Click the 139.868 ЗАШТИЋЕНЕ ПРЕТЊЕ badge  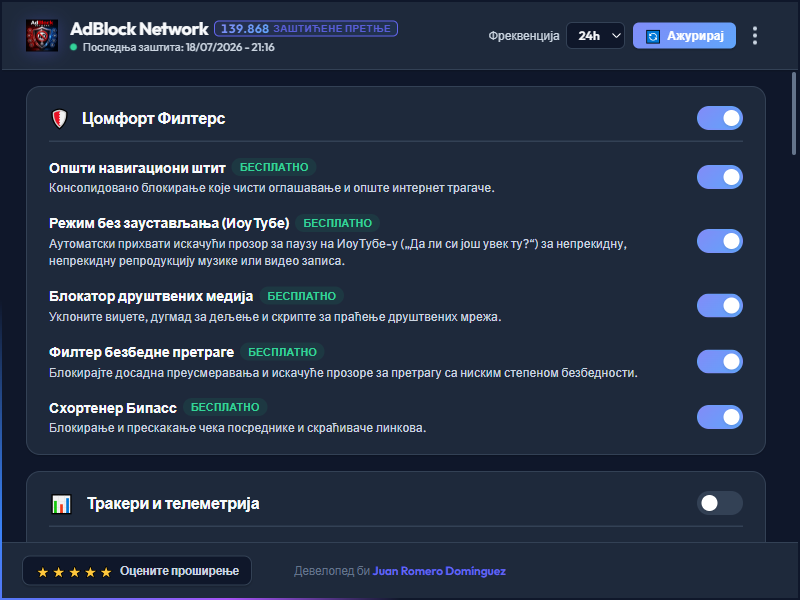[x=306, y=29]
